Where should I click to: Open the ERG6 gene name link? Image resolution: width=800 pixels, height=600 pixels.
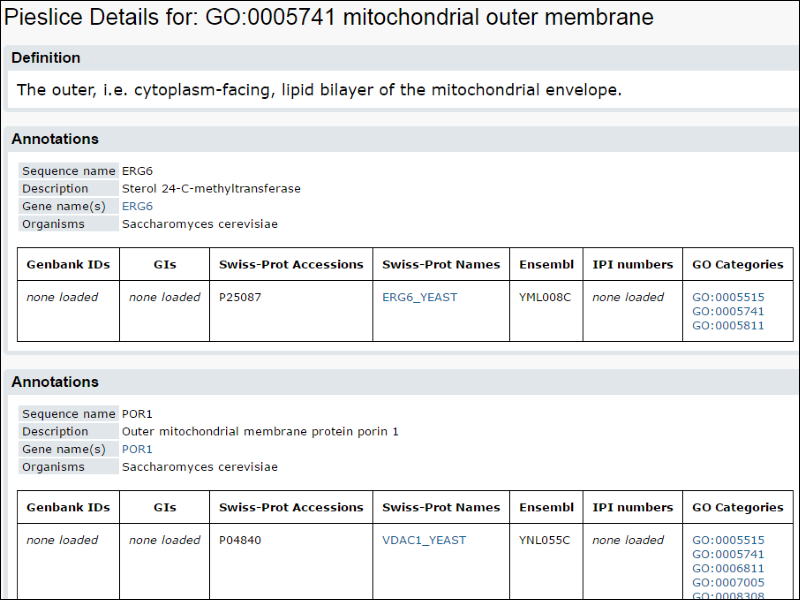pyautogui.click(x=137, y=206)
